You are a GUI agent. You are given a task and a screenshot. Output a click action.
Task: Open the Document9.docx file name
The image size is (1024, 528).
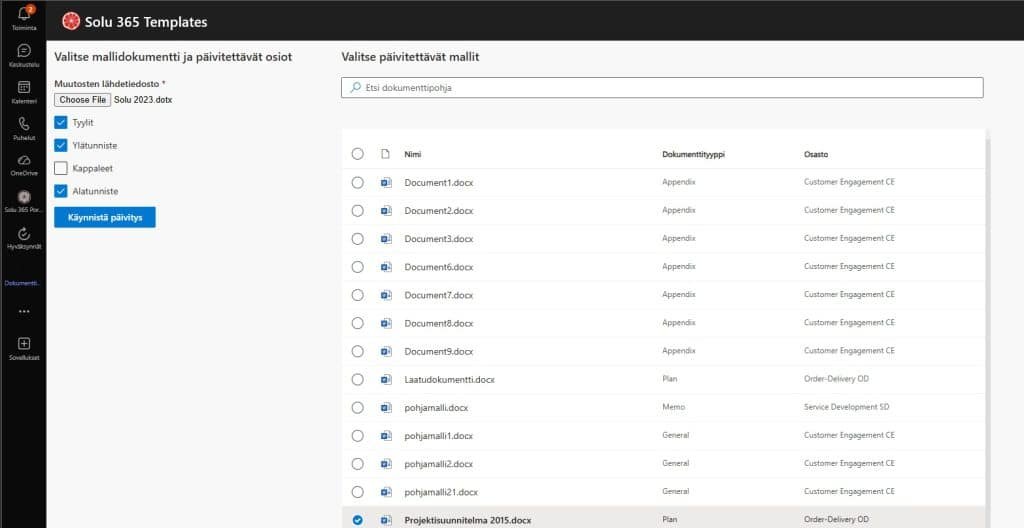tap(439, 352)
